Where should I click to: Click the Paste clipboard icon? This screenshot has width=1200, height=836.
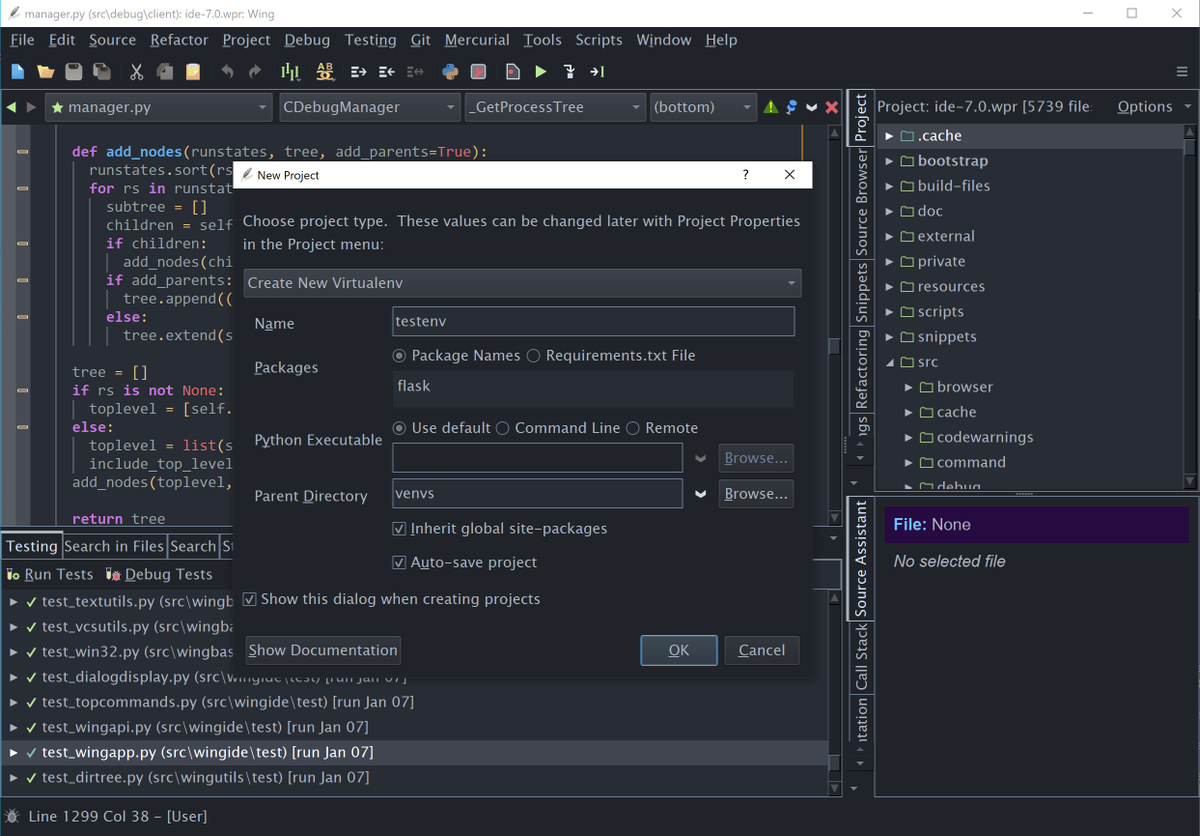point(193,72)
